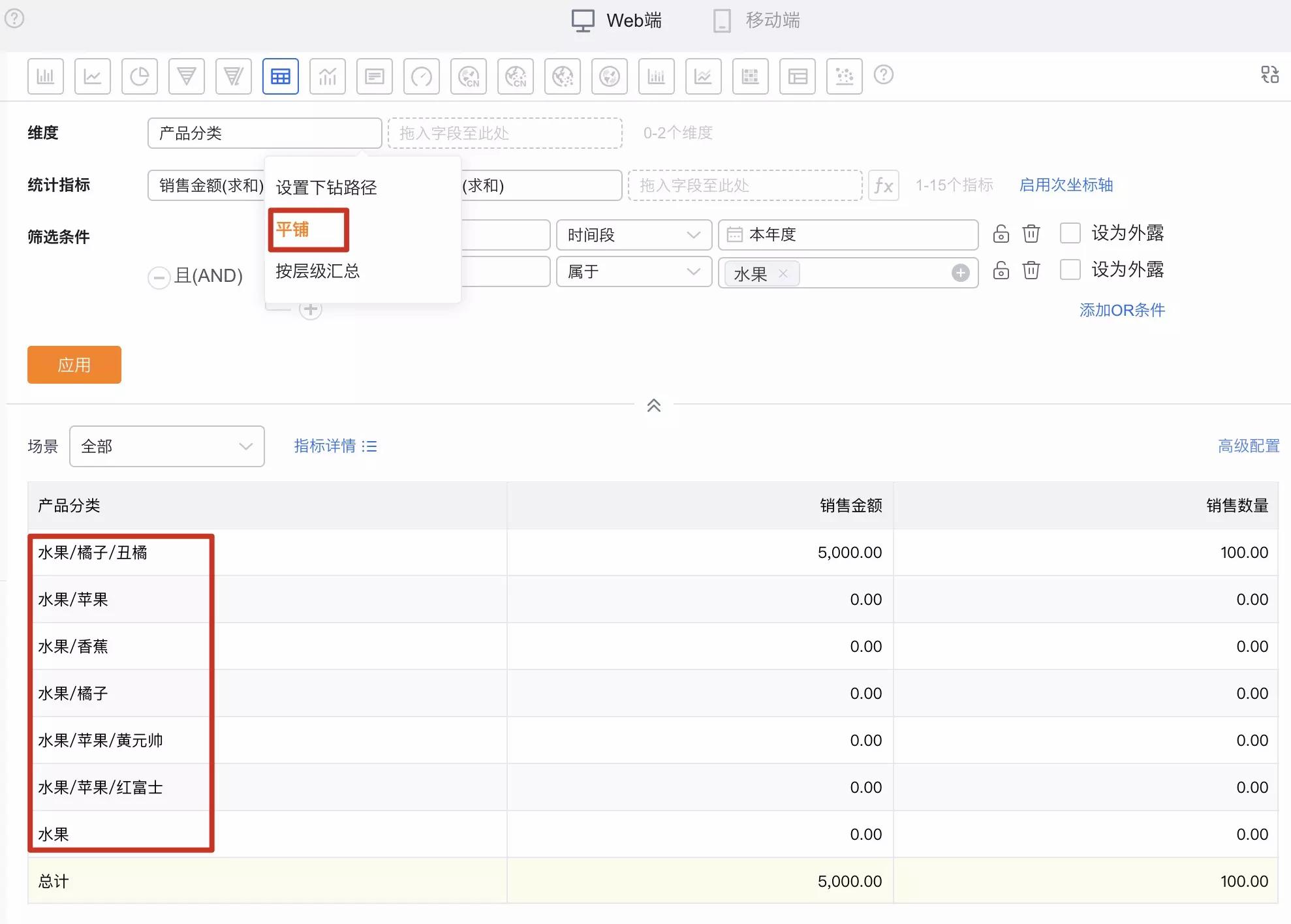This screenshot has width=1291, height=924.
Task: Click the 启用次坐标轴 link
Action: click(x=1066, y=185)
